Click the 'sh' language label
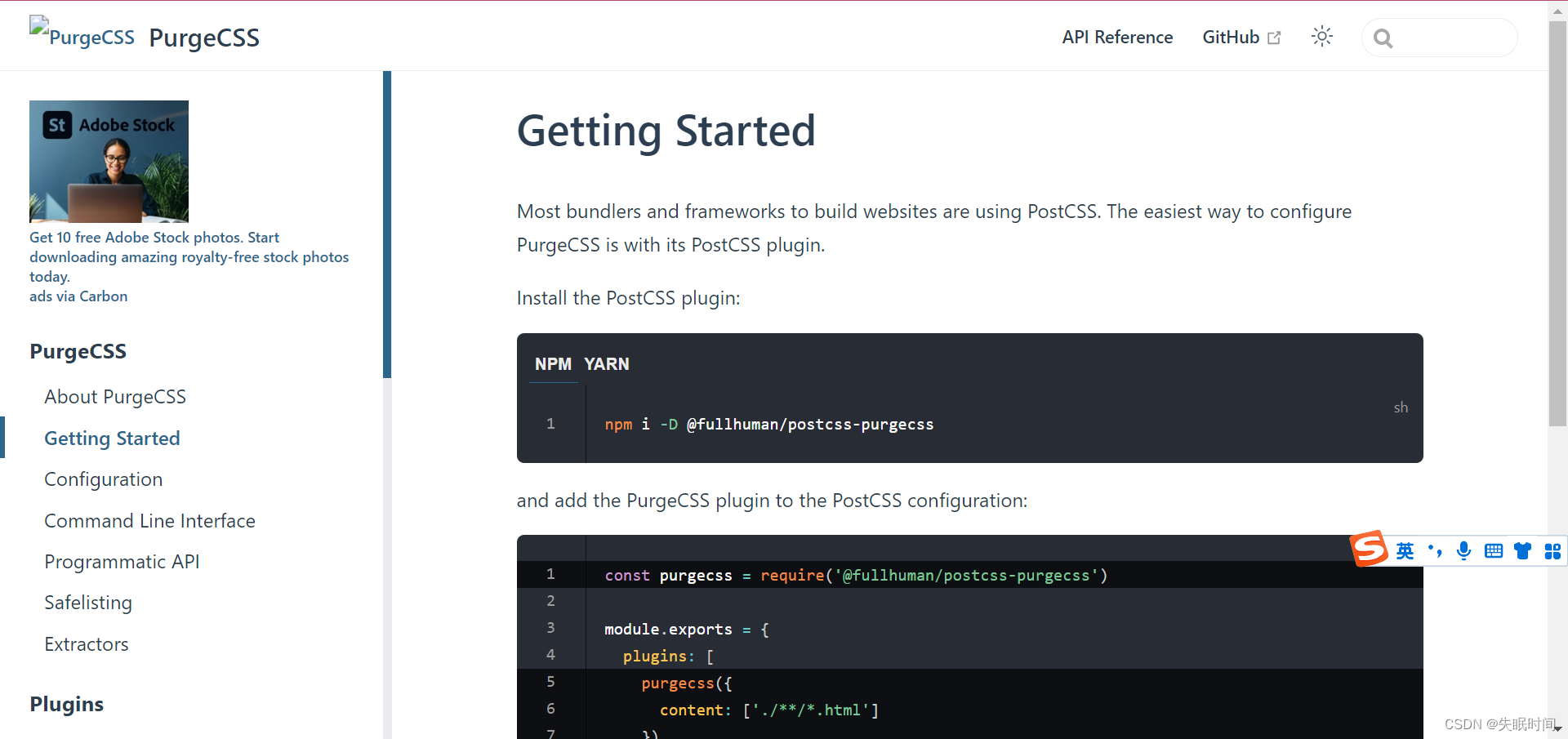 click(x=1401, y=407)
